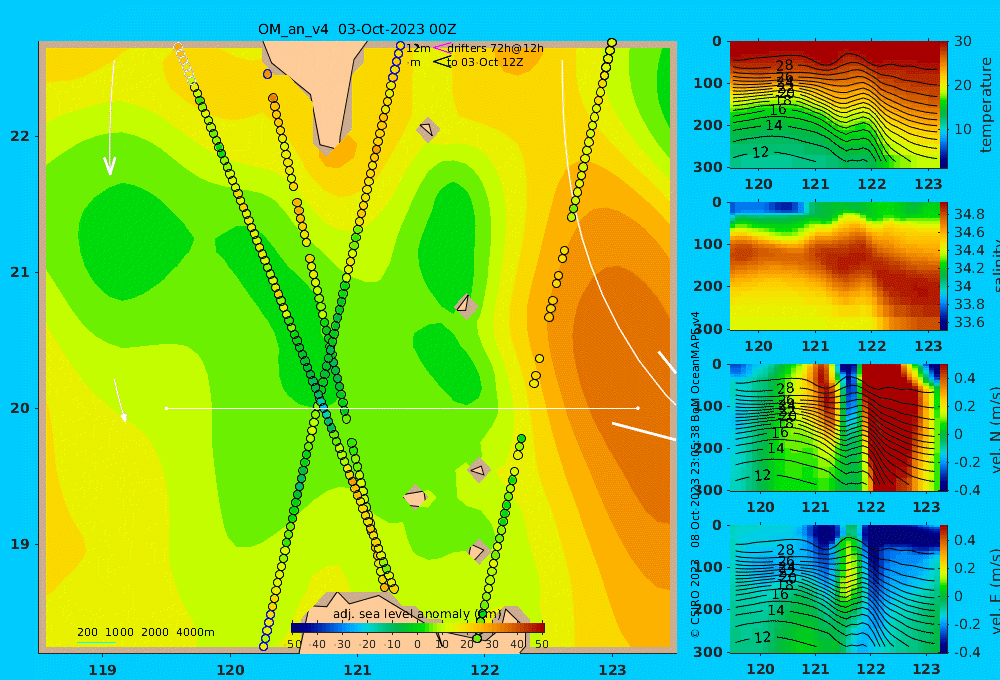Click latitude tick 20 on main map
This screenshot has width=1000, height=680.
tap(20, 408)
